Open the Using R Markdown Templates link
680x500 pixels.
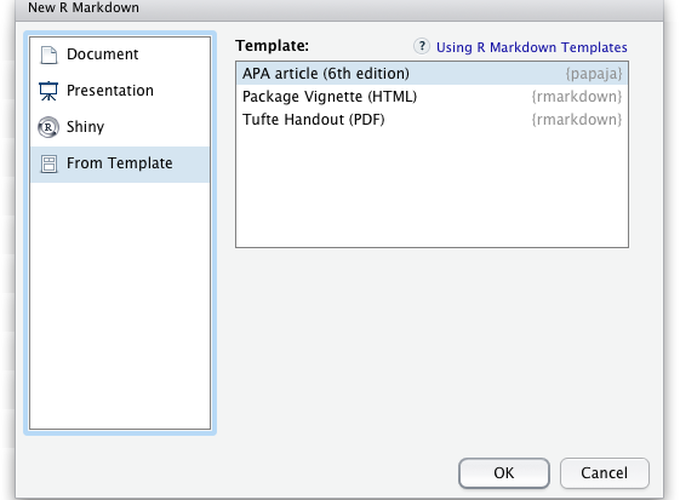(x=532, y=47)
